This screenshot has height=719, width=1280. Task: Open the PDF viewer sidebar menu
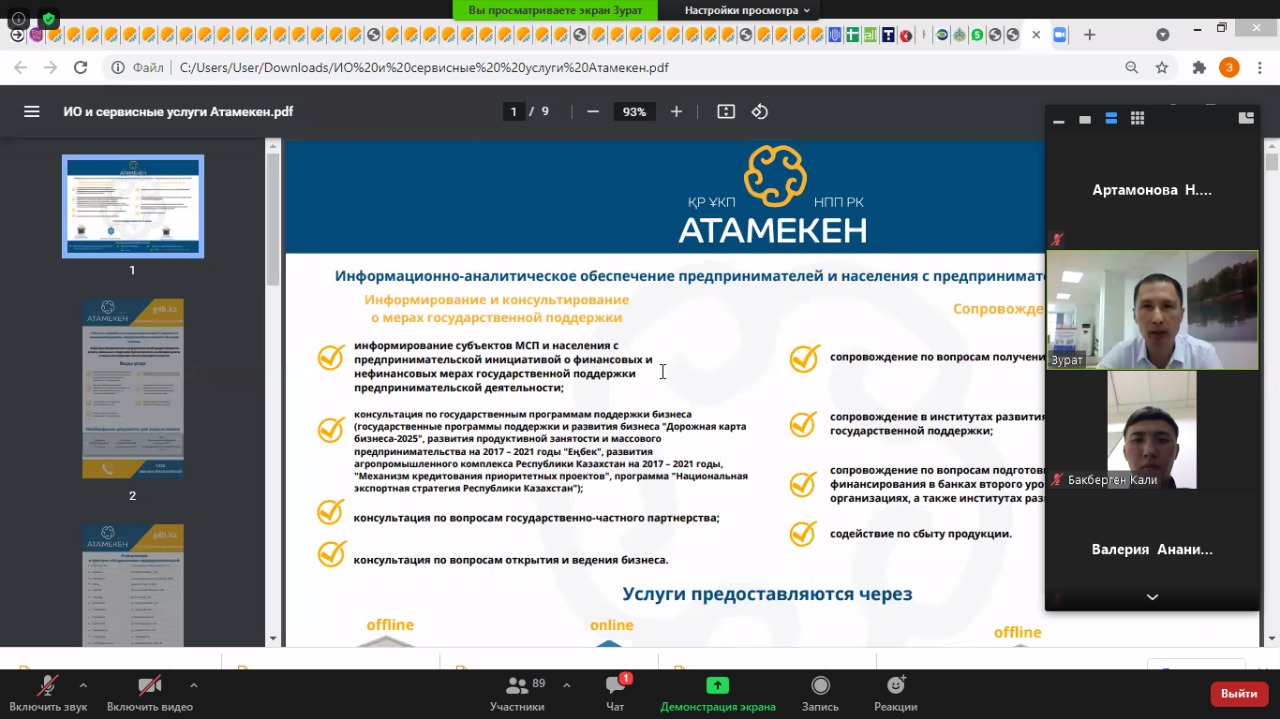pos(32,112)
